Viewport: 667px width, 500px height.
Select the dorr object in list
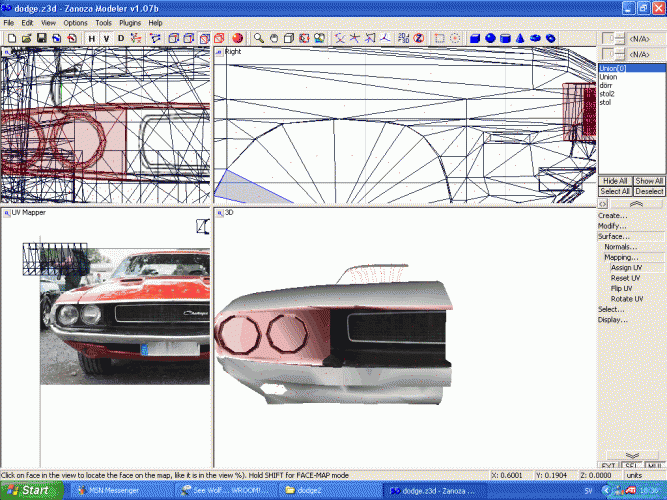[605, 85]
